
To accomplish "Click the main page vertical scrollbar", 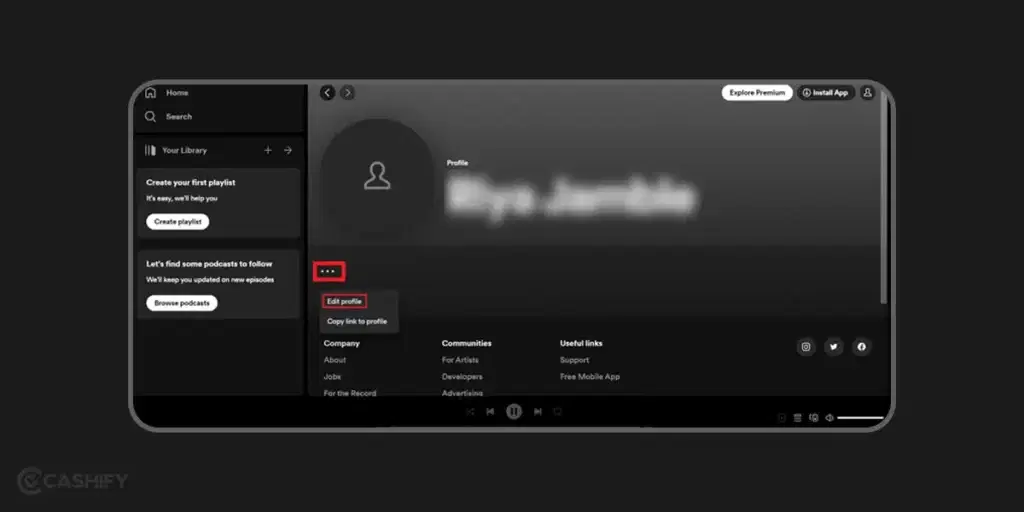I will click(x=884, y=197).
